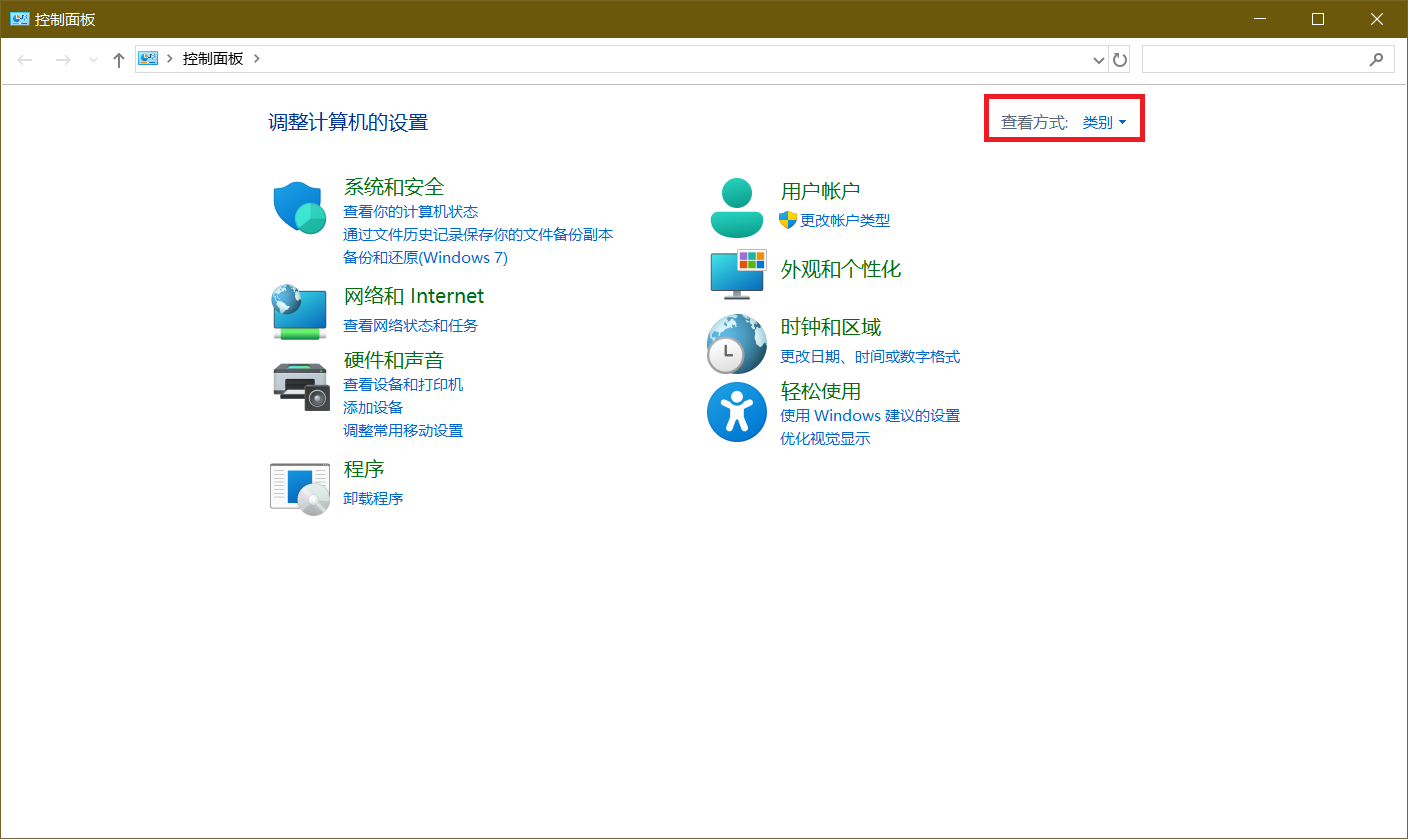Go up one level with up arrow
This screenshot has height=839, width=1408.
118,60
